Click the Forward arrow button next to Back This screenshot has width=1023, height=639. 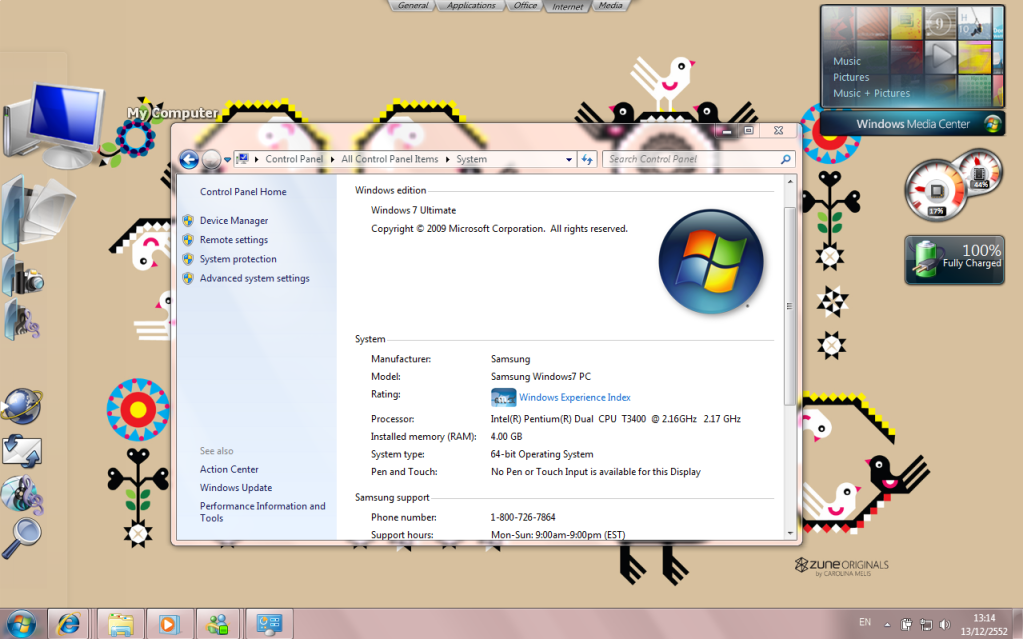coord(211,159)
